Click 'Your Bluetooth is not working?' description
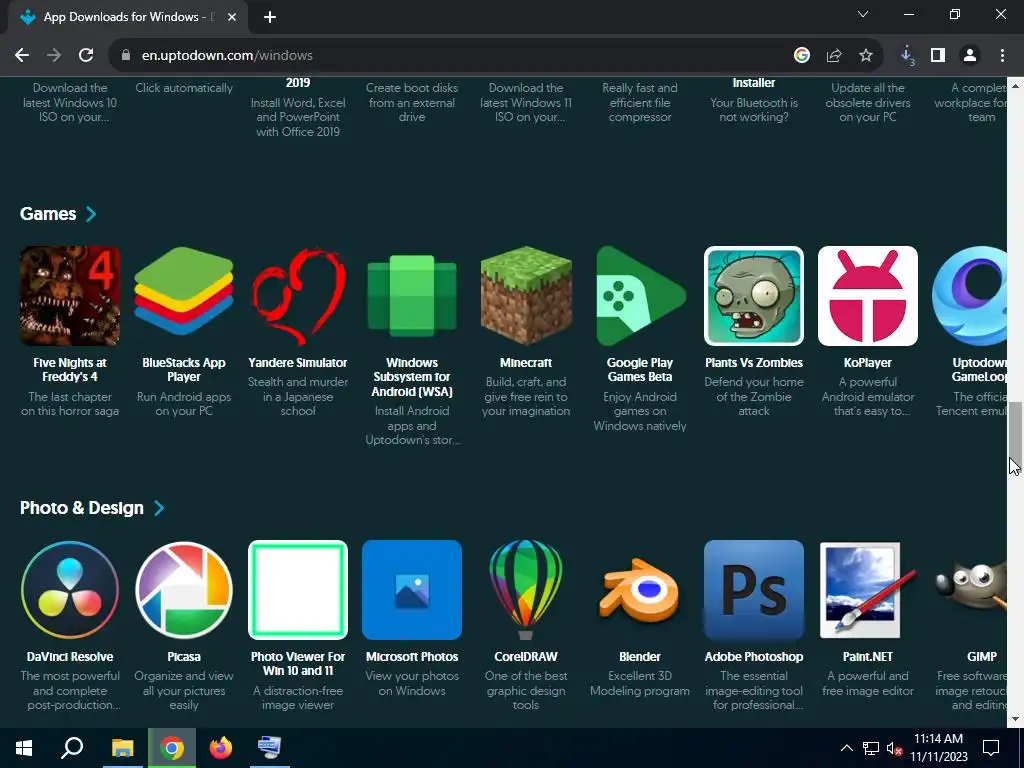 pyautogui.click(x=754, y=110)
